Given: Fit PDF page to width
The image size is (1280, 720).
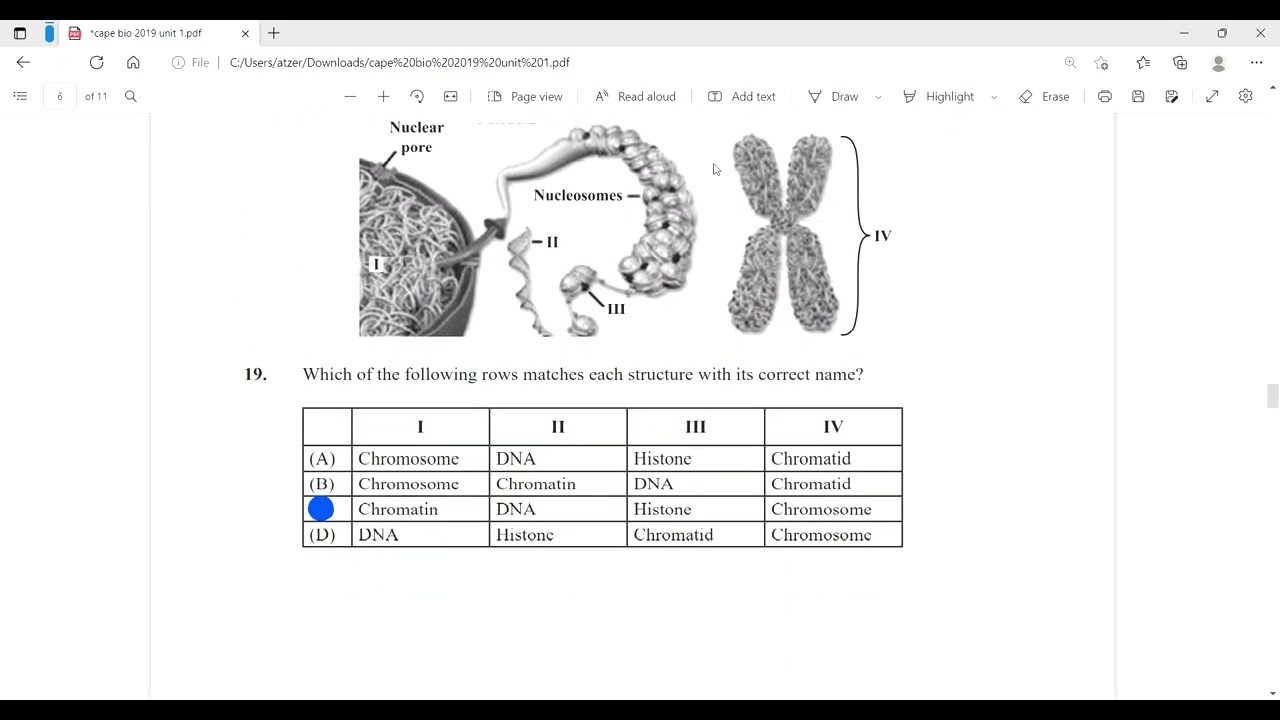Looking at the screenshot, I should coord(451,96).
